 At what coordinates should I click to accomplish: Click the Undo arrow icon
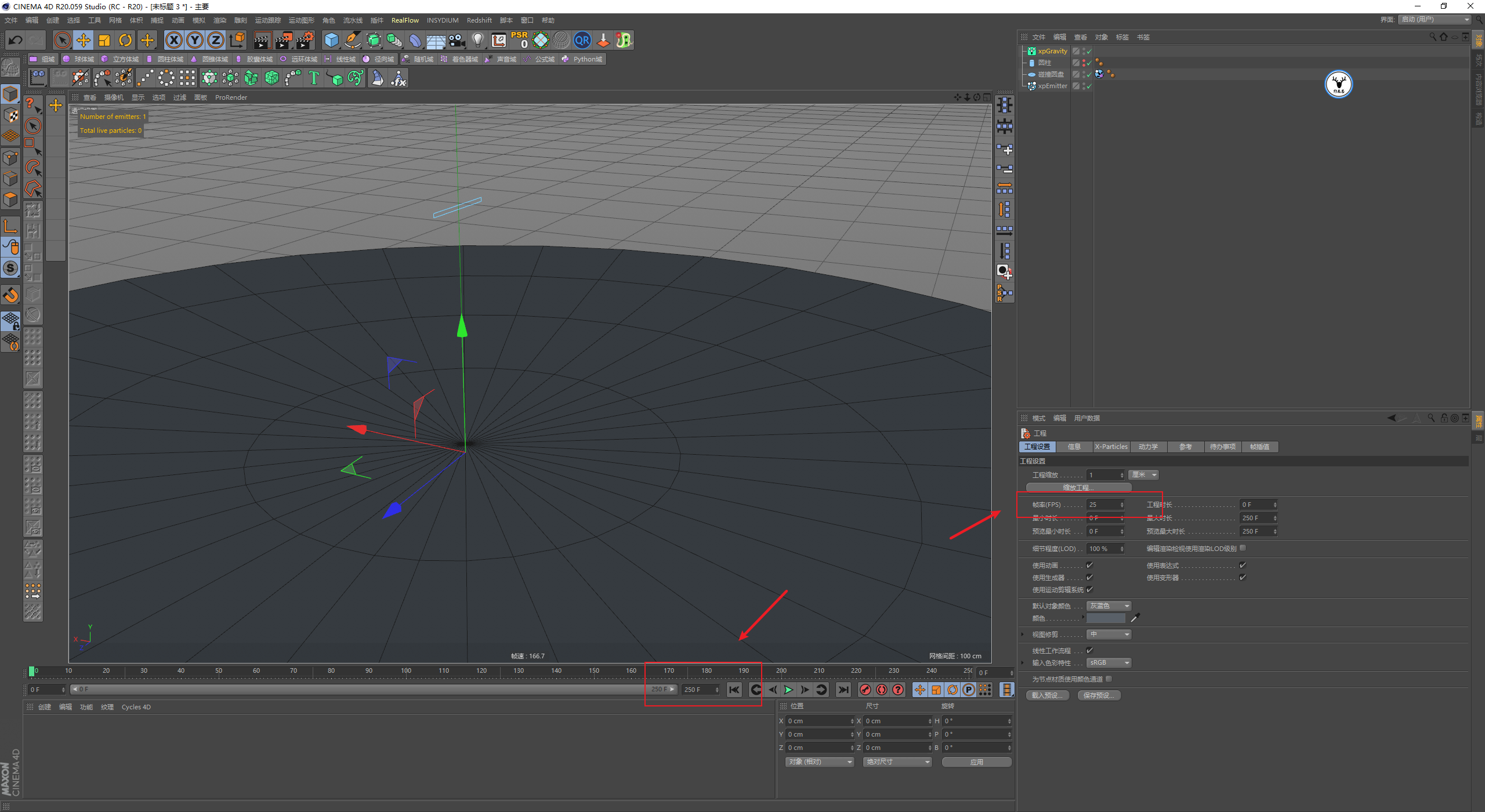[15, 40]
